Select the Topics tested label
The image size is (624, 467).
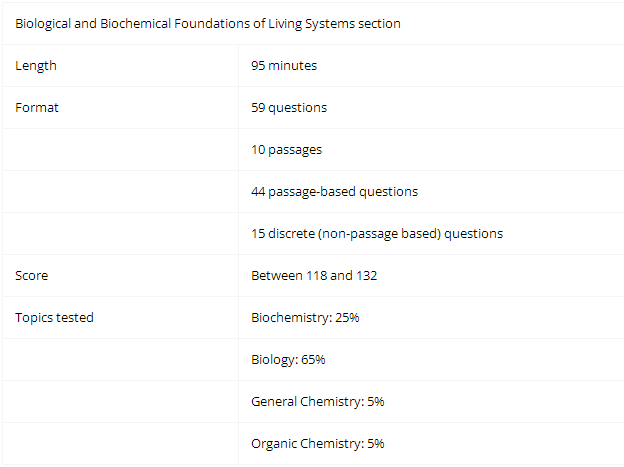pyautogui.click(x=54, y=318)
